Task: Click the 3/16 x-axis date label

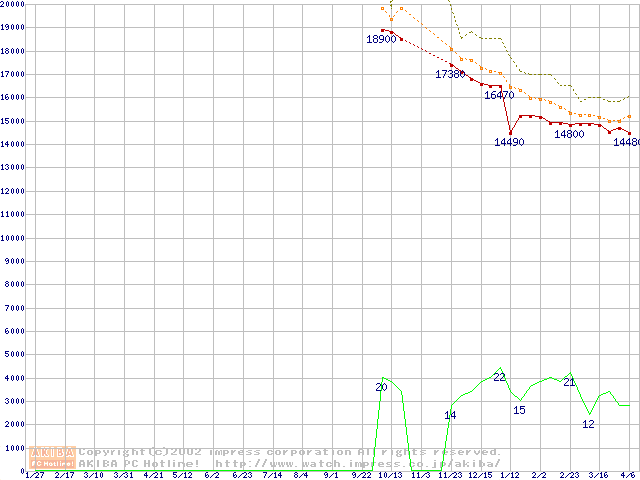Action: pos(598,476)
